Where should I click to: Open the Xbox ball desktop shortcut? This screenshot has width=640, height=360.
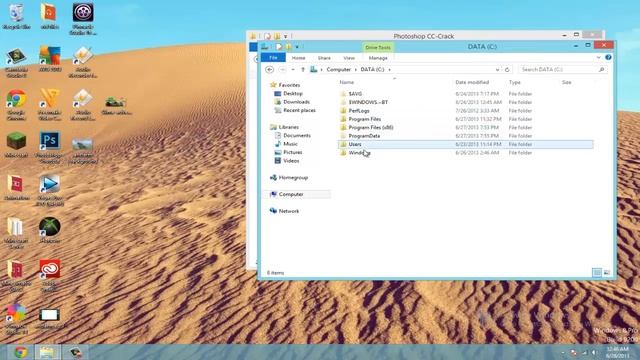pyautogui.click(x=50, y=230)
